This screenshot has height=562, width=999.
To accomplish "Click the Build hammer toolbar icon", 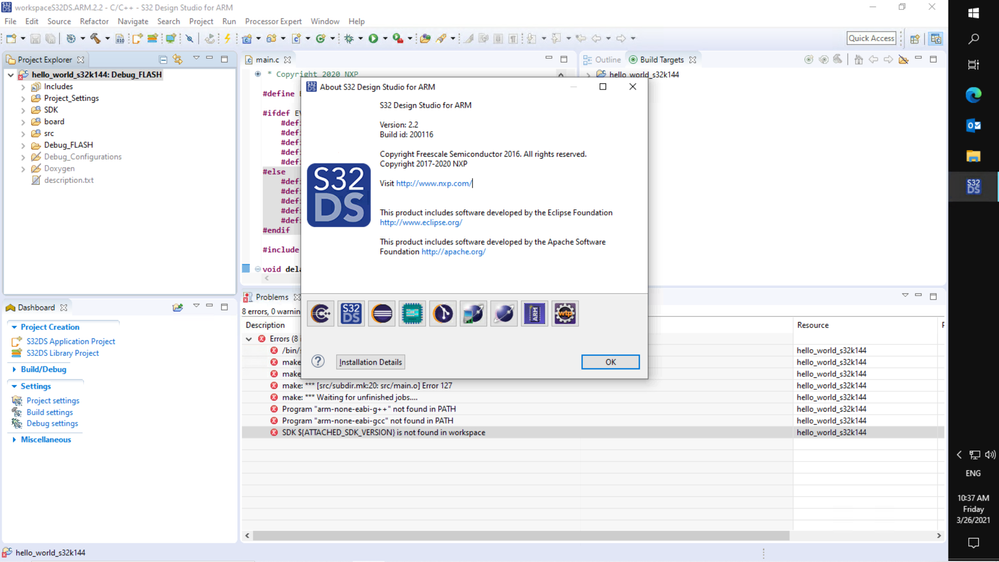I will tap(95, 38).
